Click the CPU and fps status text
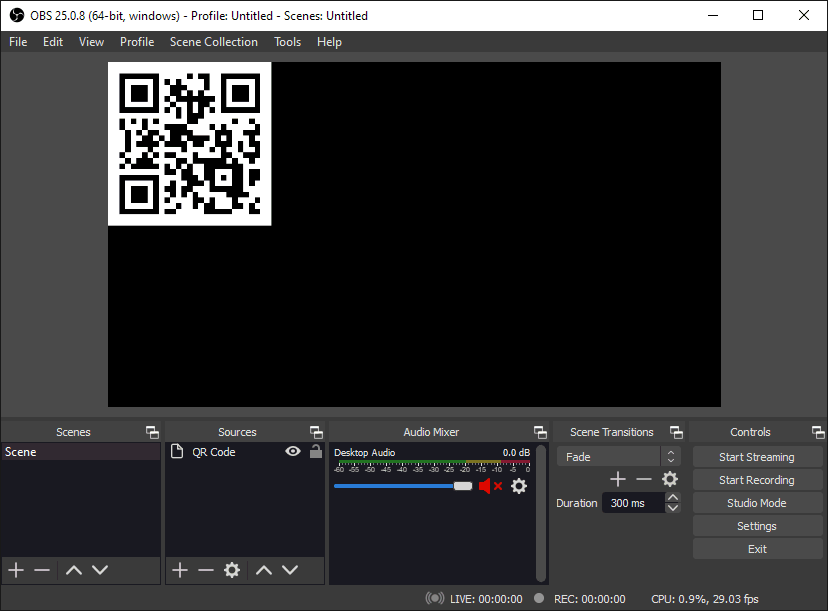The image size is (828, 611). click(x=705, y=599)
